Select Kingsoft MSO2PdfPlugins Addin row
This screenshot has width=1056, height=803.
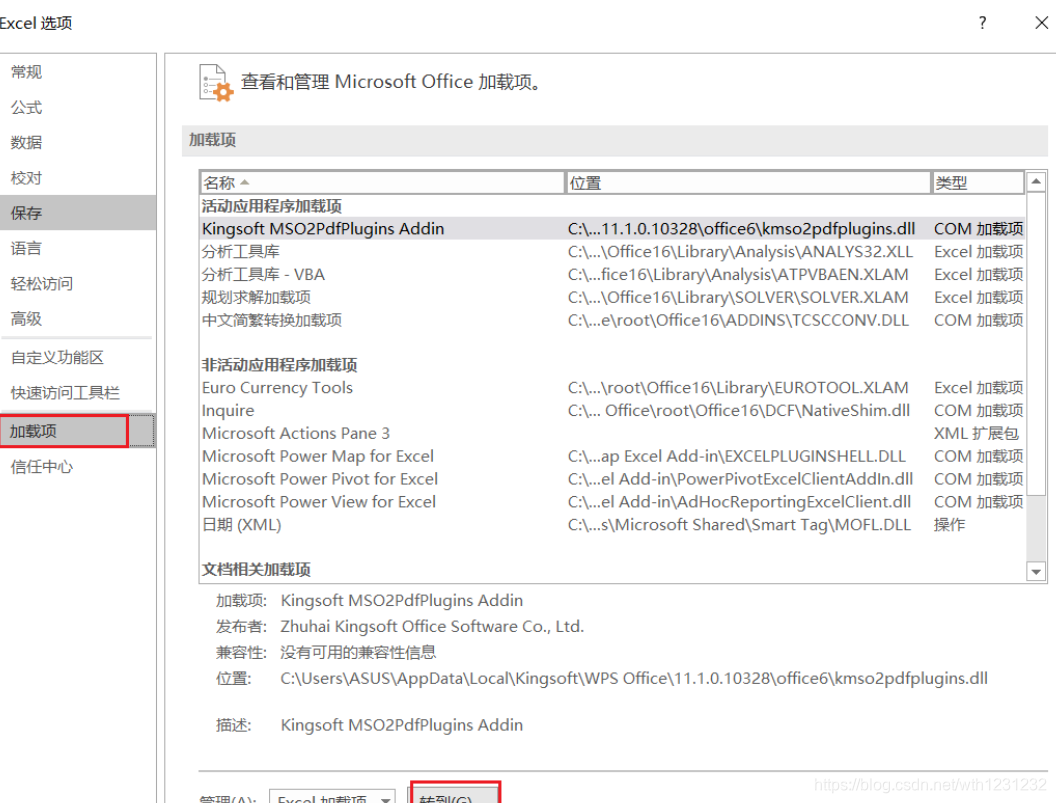click(x=613, y=229)
